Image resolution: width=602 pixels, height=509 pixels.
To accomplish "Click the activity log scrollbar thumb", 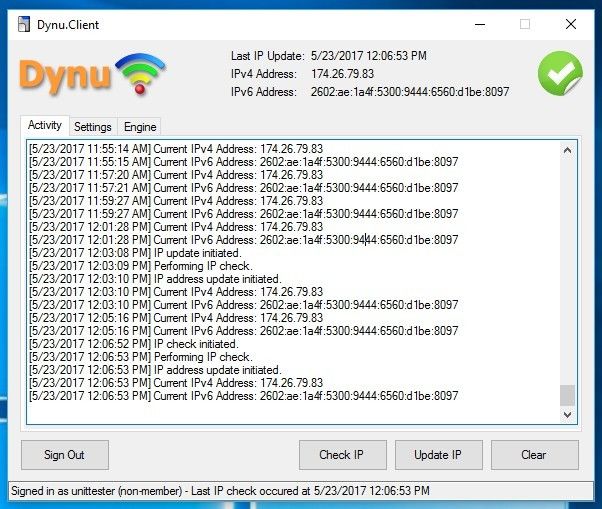I will tap(567, 395).
